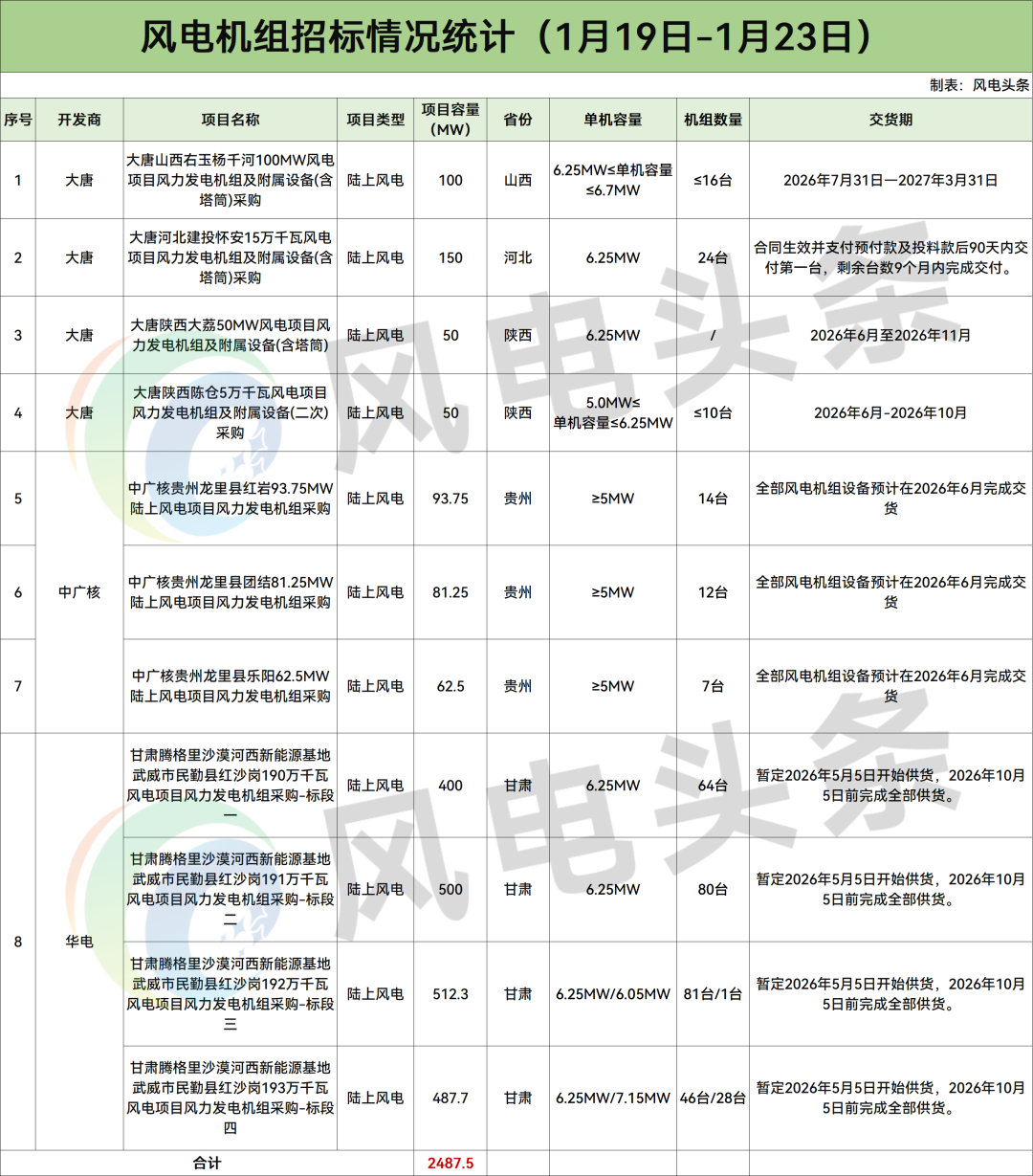Screen dimensions: 1033x1176
Task: Click the 项目容量(MW) column header
Action: pyautogui.click(x=451, y=120)
